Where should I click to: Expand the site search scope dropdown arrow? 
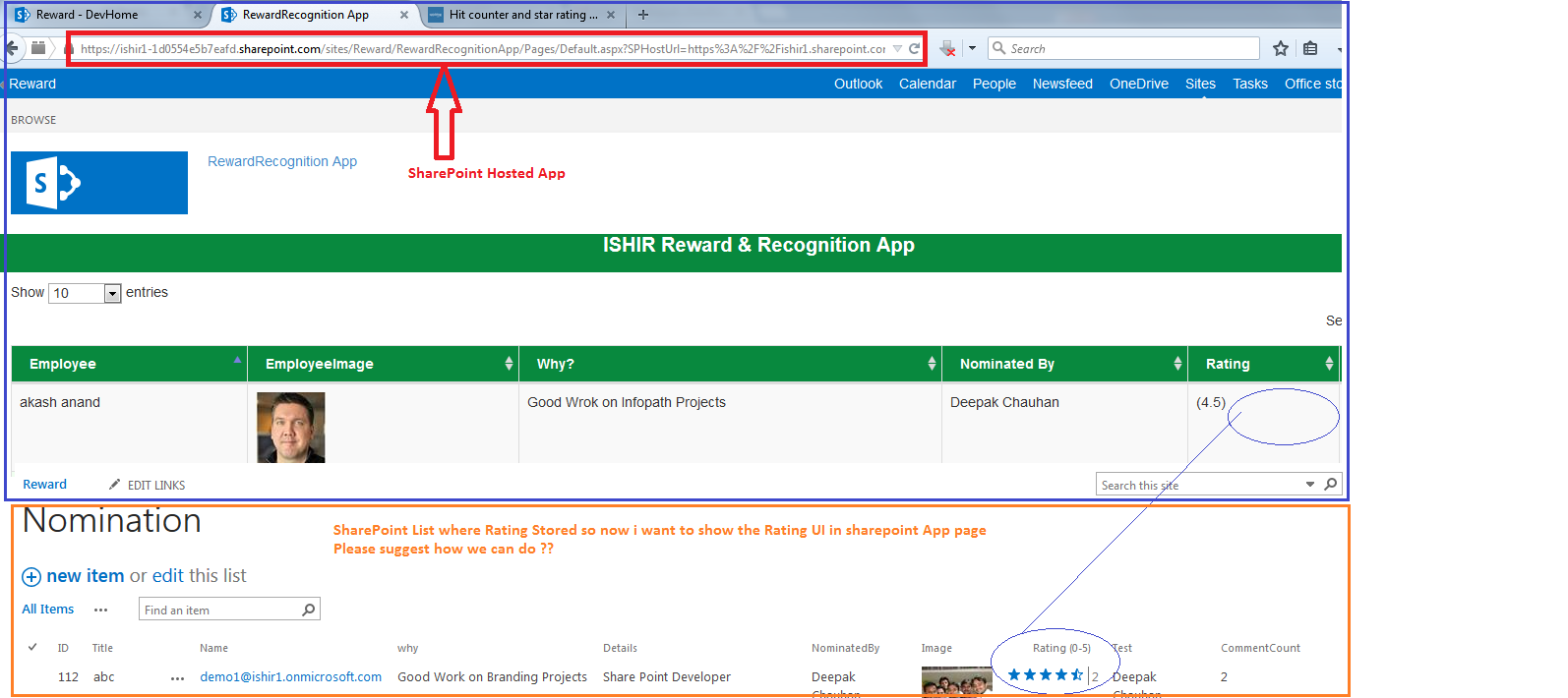pyautogui.click(x=1310, y=484)
